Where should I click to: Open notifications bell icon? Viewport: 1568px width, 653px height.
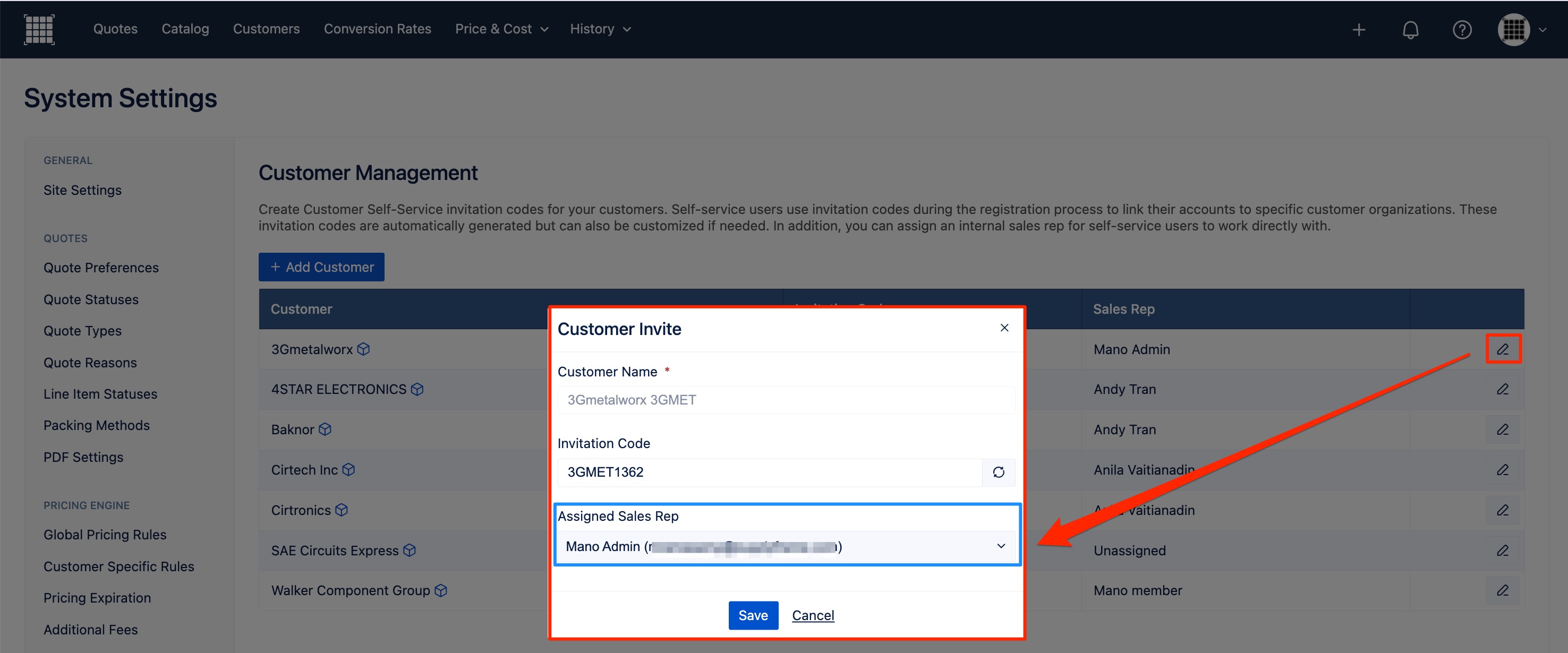coord(1410,29)
